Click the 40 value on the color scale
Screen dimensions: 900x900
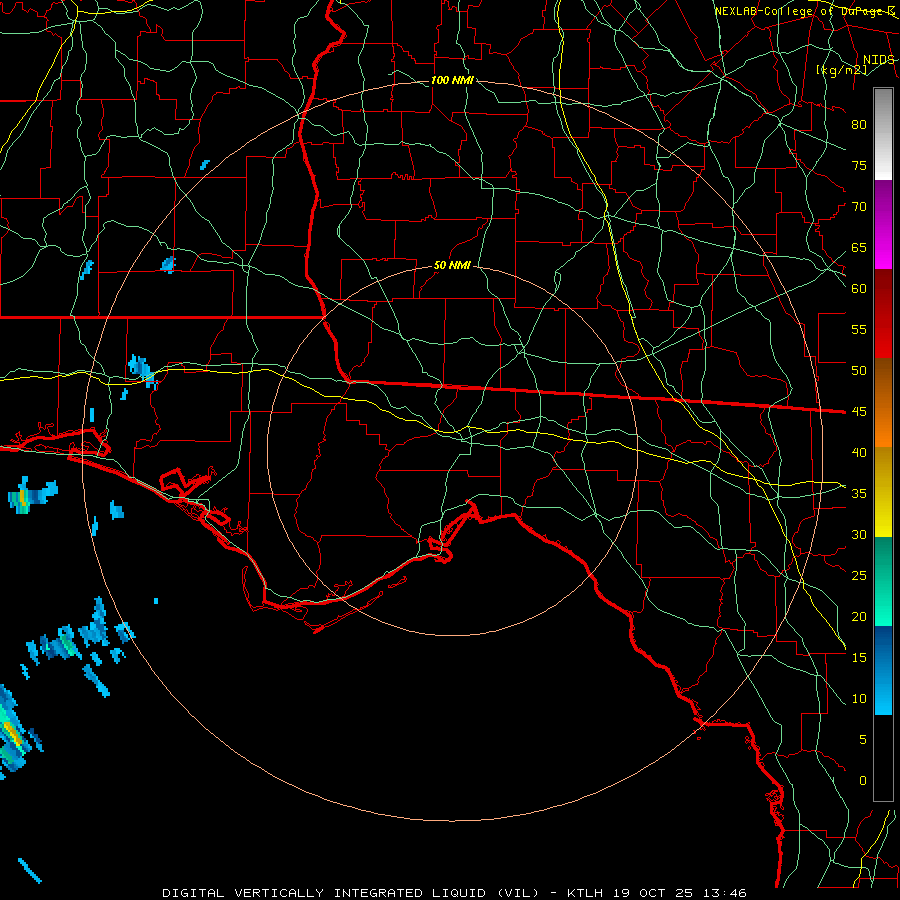[x=859, y=453]
